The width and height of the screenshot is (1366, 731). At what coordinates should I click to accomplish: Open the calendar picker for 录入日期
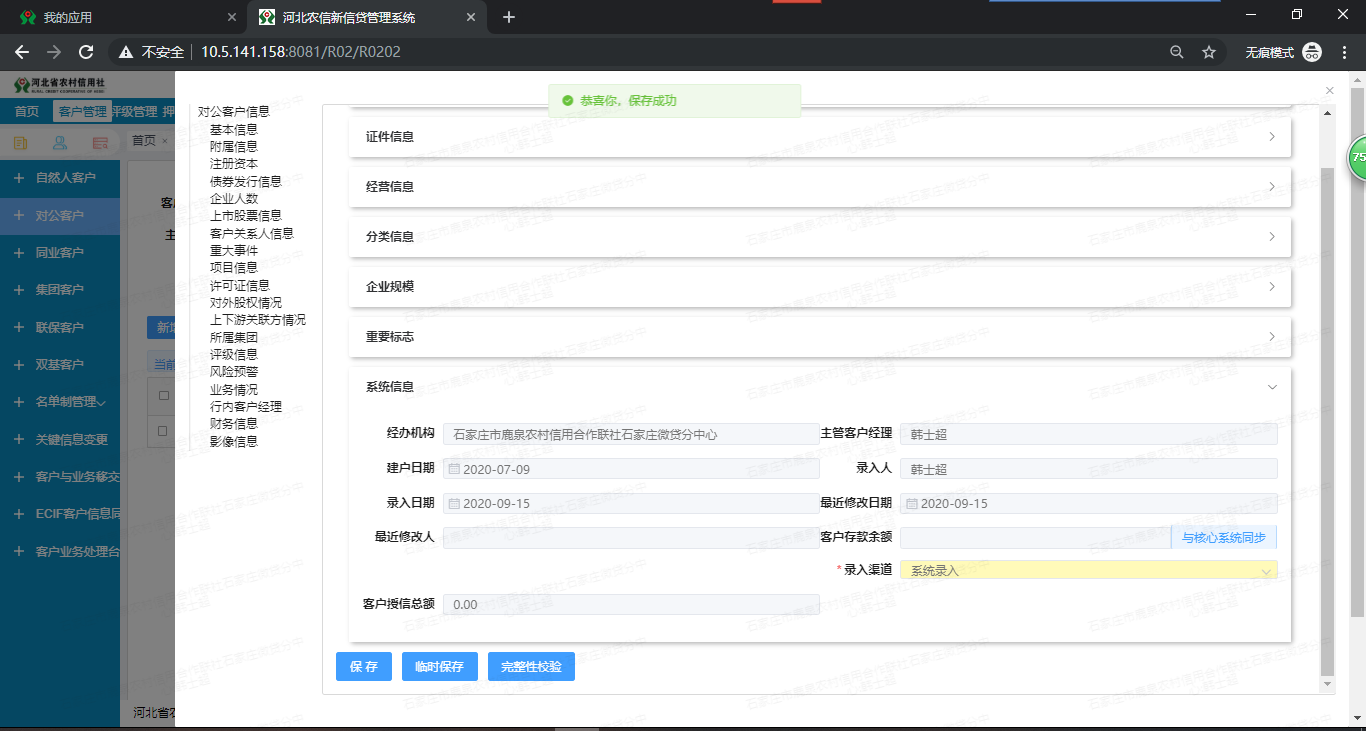(454, 503)
